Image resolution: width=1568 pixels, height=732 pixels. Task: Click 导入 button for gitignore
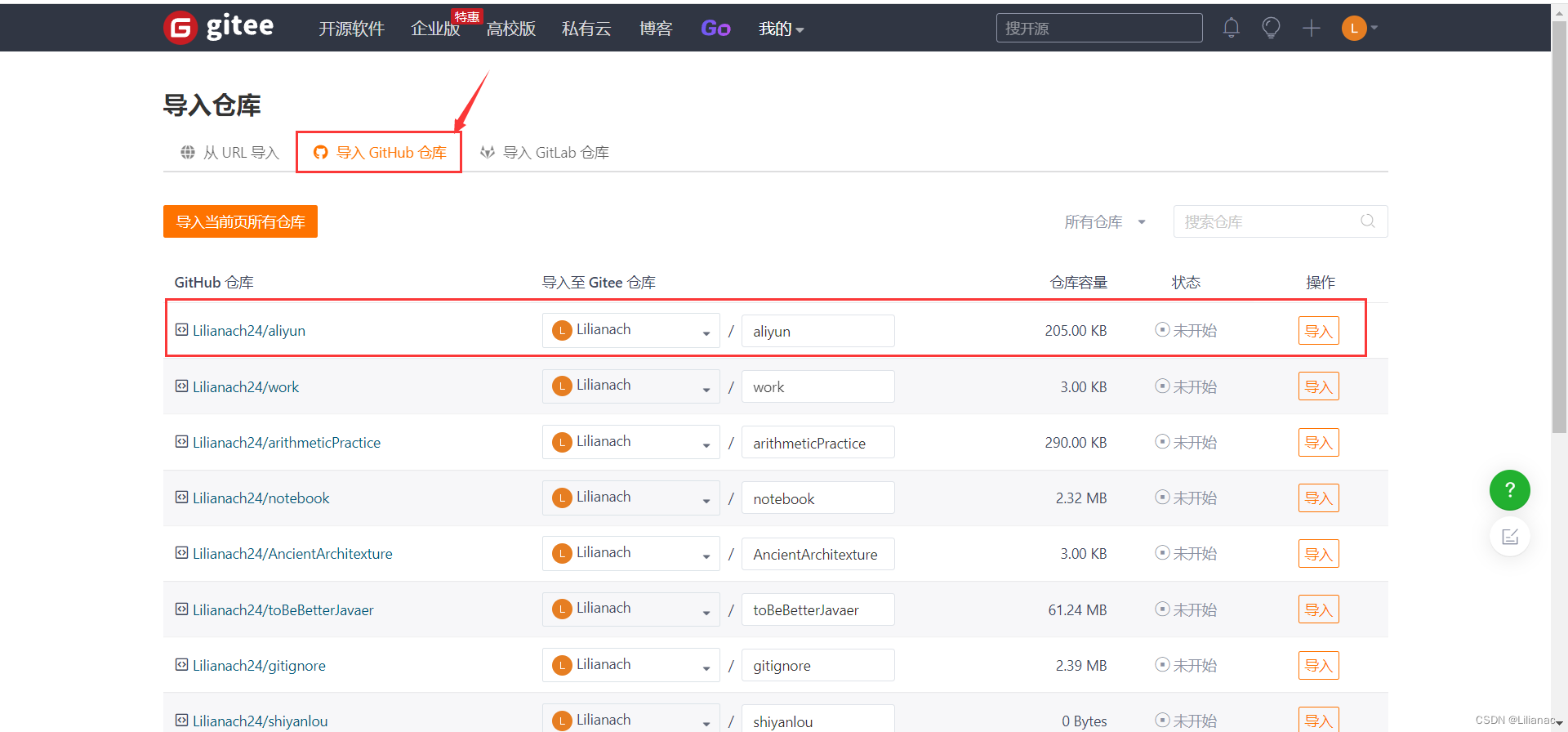pyautogui.click(x=1318, y=665)
